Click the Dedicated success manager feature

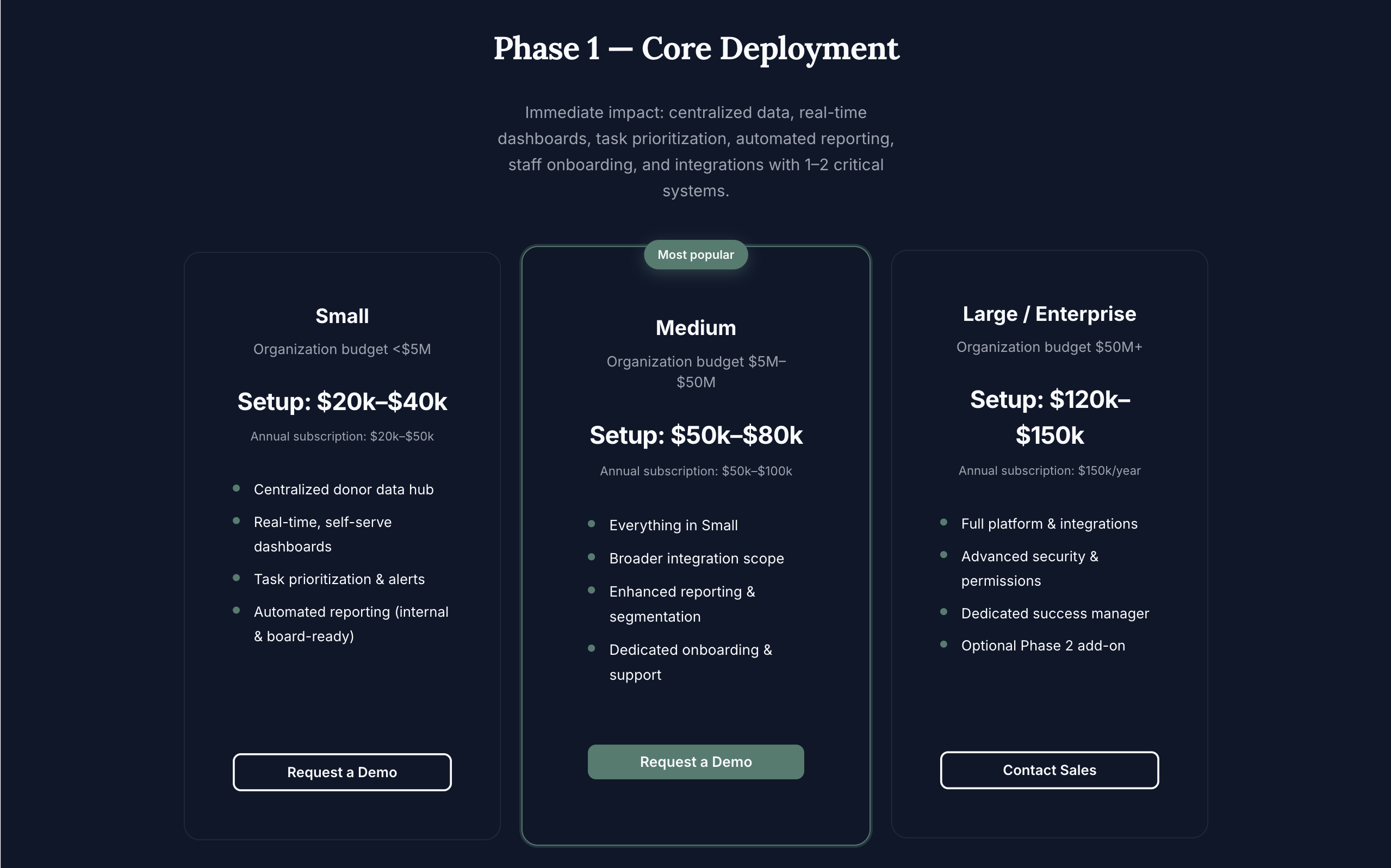[x=1055, y=613]
